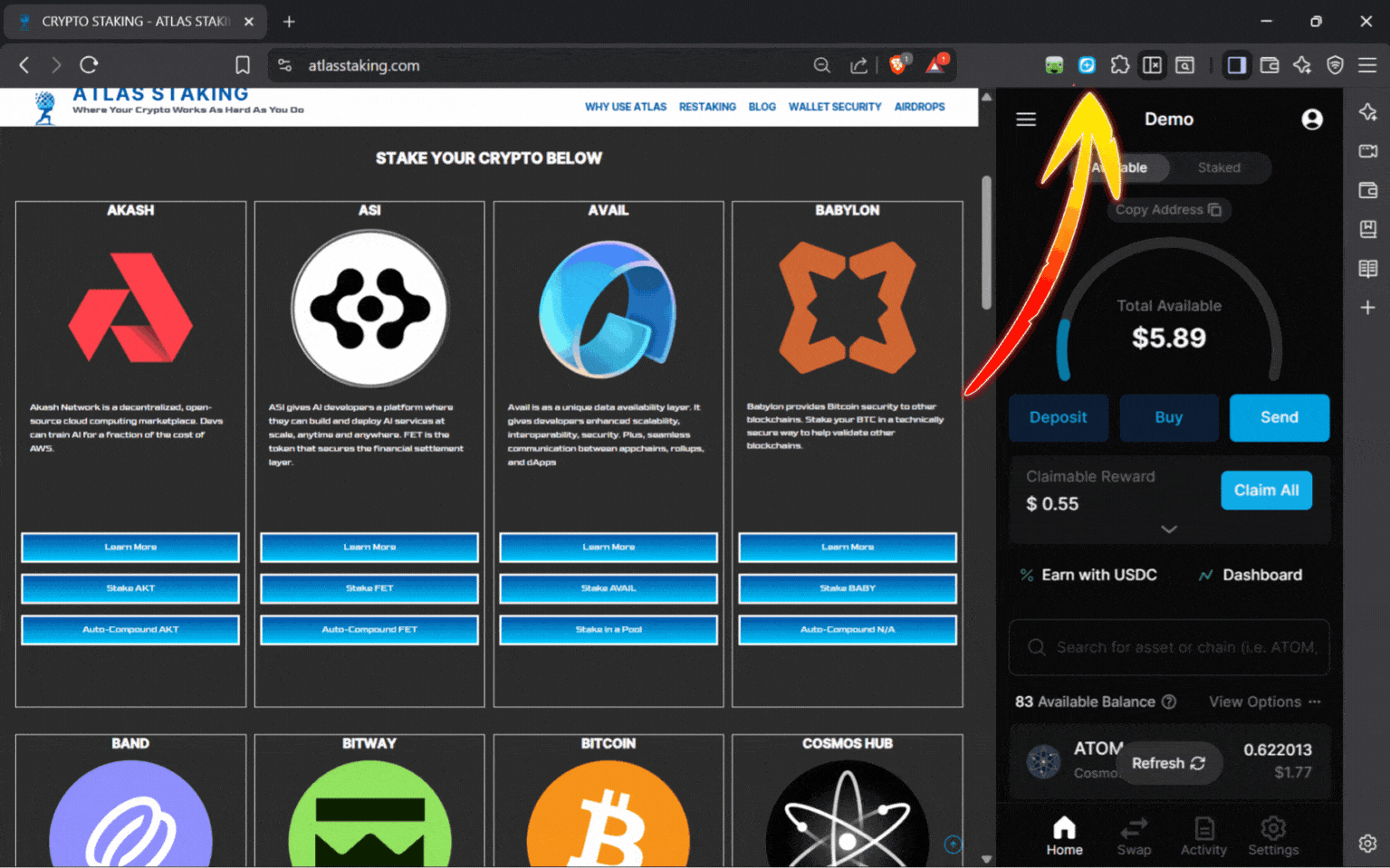The width and height of the screenshot is (1390, 868).
Task: Open the Activity log in the wallet
Action: coord(1203,835)
